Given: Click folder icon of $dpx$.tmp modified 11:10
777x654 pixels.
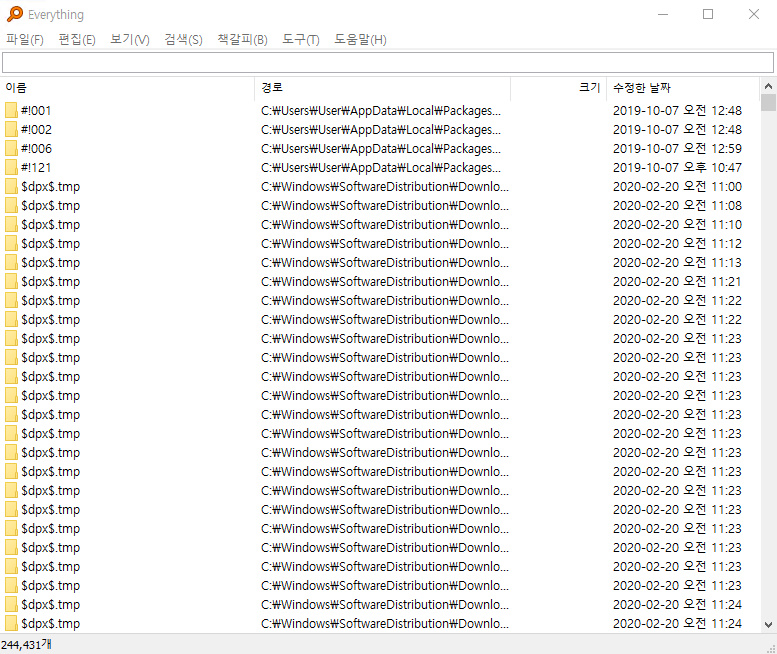Looking at the screenshot, I should click(11, 224).
